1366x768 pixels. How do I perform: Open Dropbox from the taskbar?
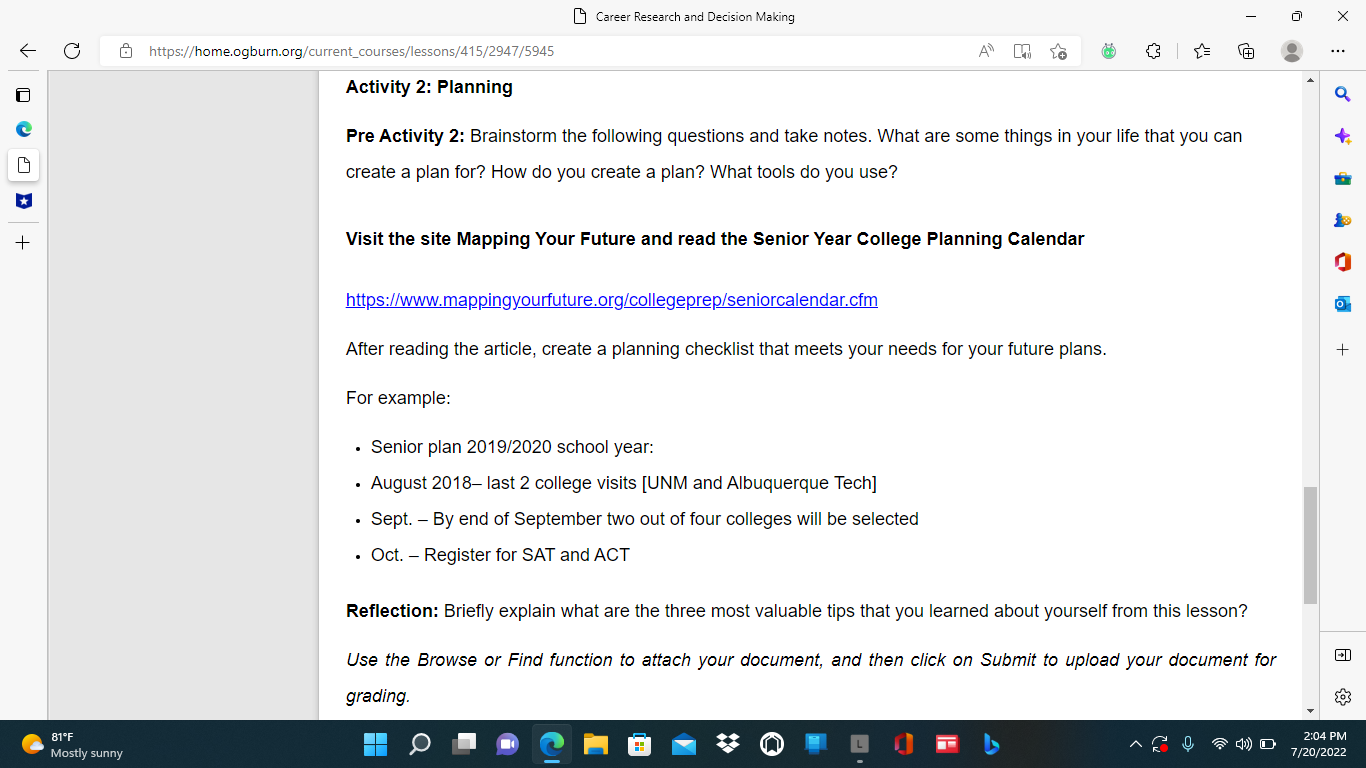pyautogui.click(x=728, y=744)
